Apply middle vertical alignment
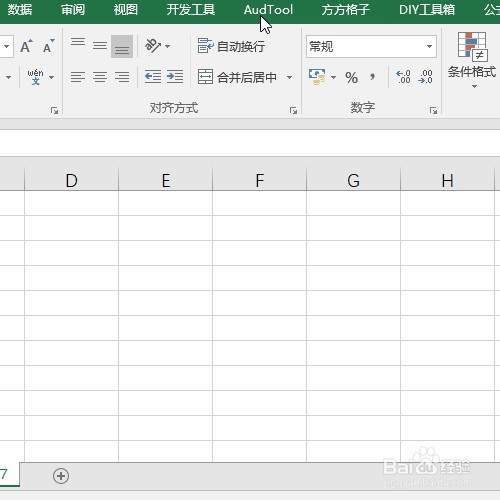 (x=100, y=46)
